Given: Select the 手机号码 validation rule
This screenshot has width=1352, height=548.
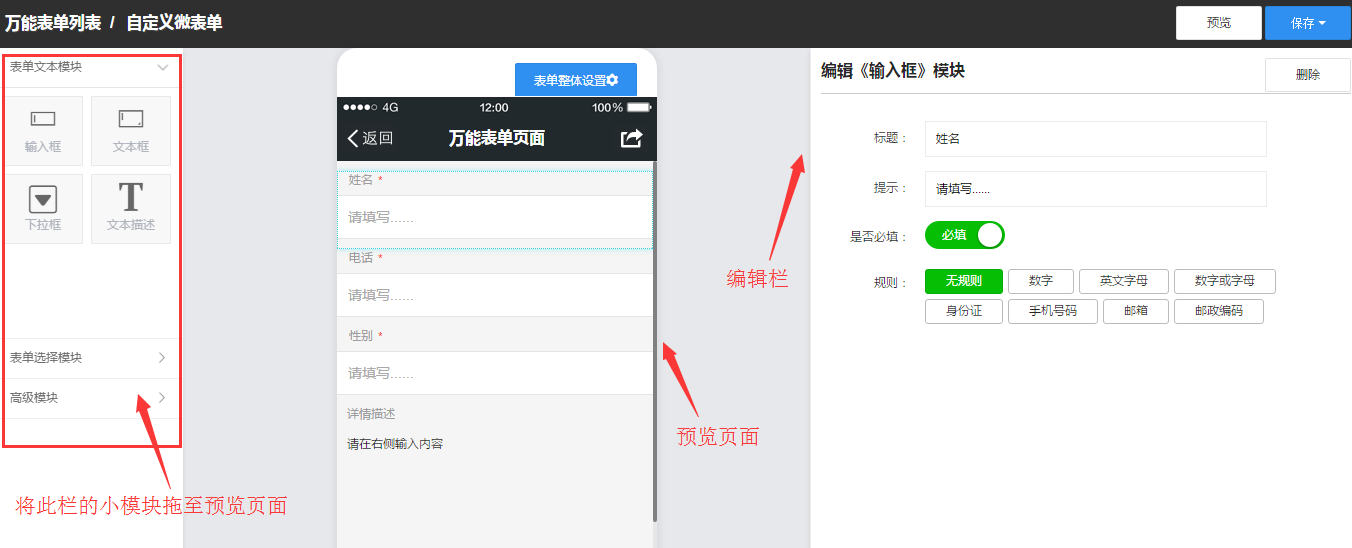Looking at the screenshot, I should pyautogui.click(x=1052, y=311).
